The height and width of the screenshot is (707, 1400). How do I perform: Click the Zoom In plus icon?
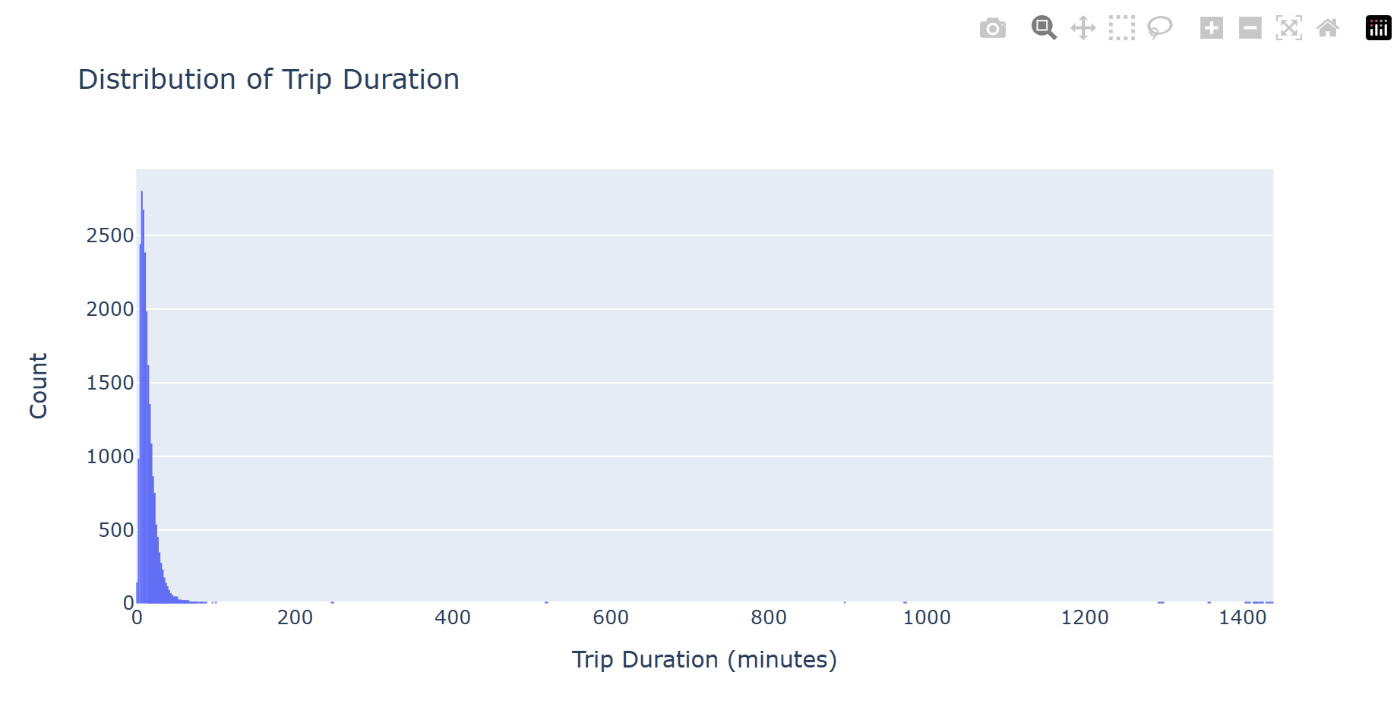coord(1212,28)
